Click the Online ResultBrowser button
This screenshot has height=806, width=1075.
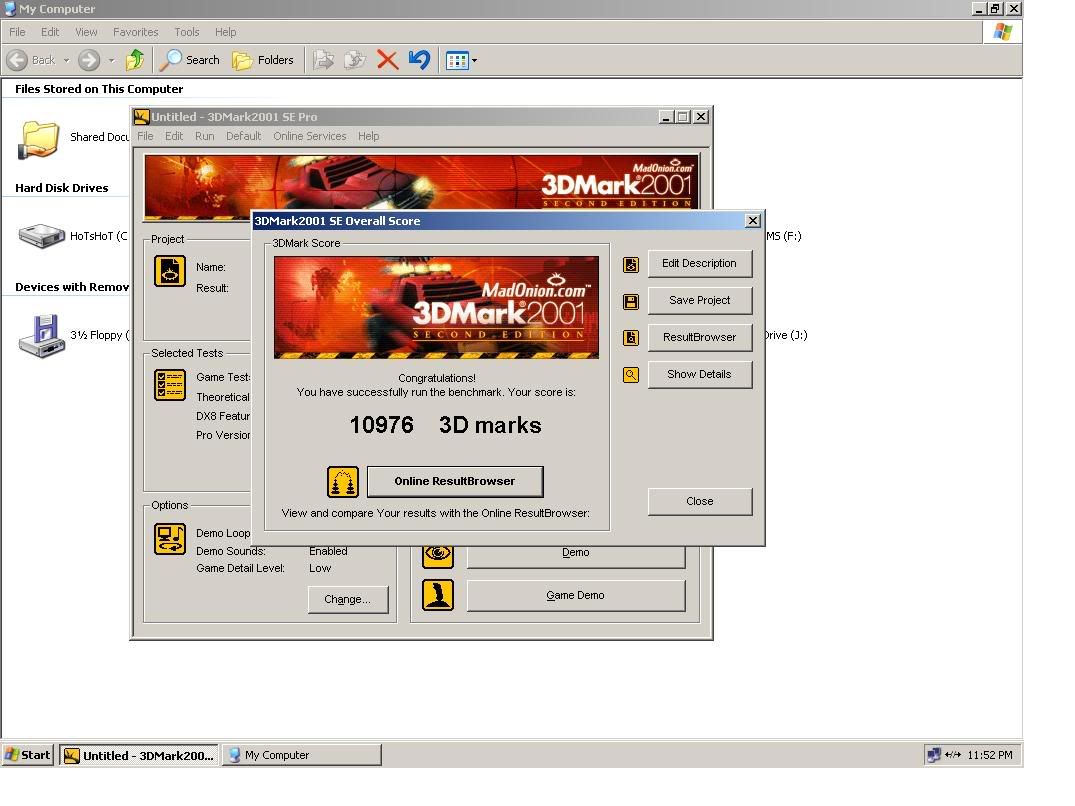455,482
